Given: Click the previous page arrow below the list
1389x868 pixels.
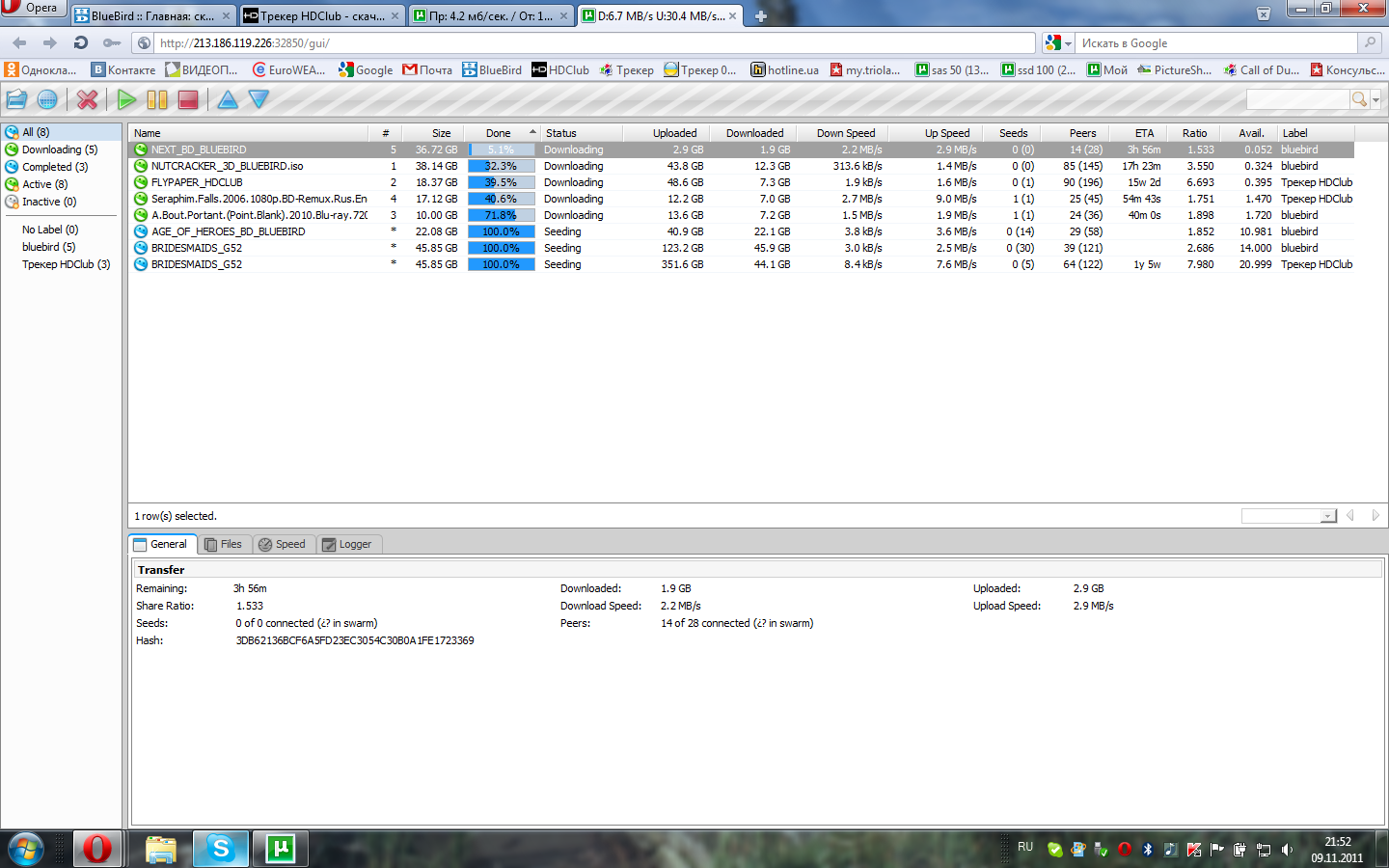Looking at the screenshot, I should coord(1349,516).
